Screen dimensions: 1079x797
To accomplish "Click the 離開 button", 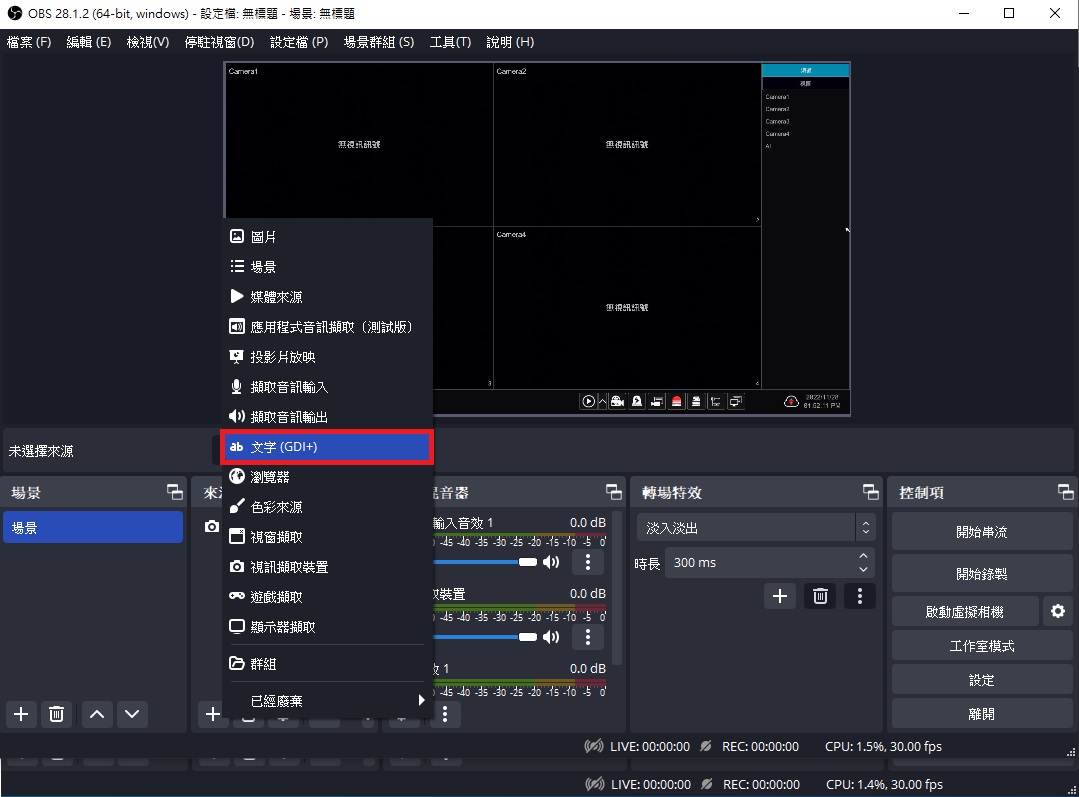I will click(x=982, y=714).
